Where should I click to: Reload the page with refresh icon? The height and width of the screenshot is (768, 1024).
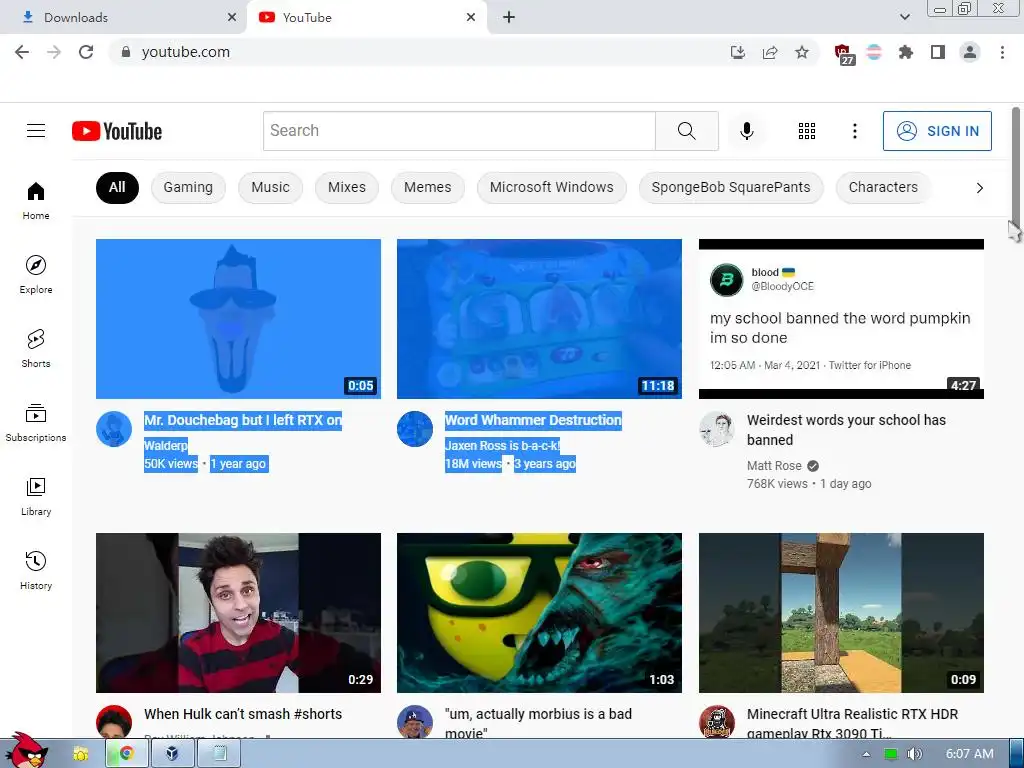click(x=86, y=52)
